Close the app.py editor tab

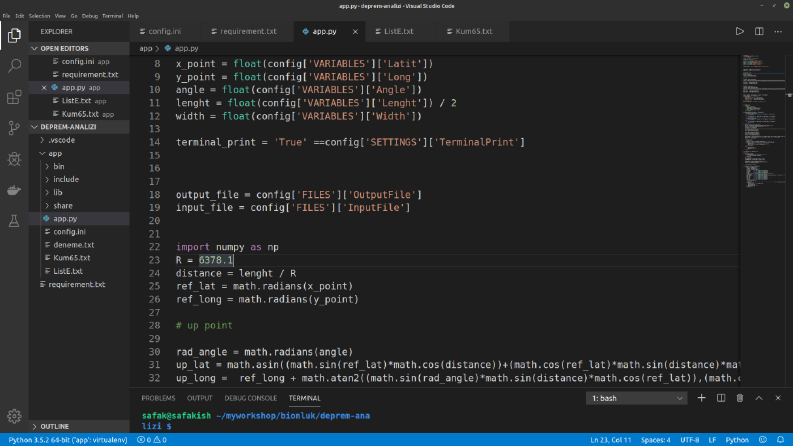tap(355, 31)
